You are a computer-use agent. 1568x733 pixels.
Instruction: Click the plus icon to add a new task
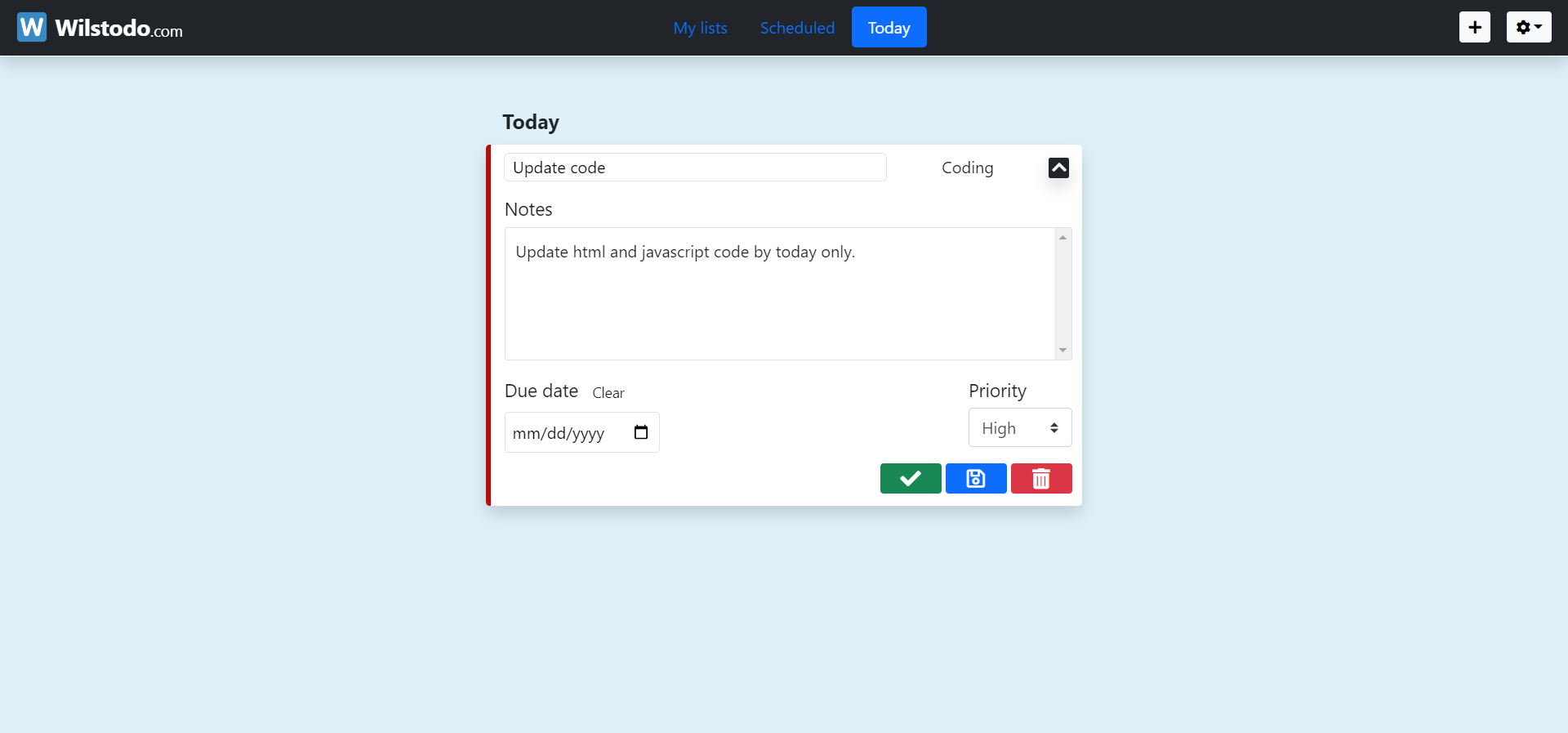pyautogui.click(x=1474, y=27)
